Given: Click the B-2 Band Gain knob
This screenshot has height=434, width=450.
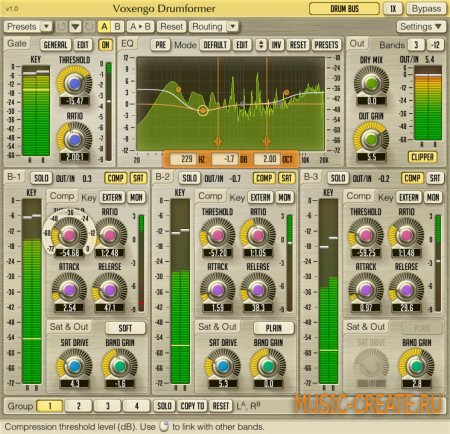Looking at the screenshot, I should pyautogui.click(x=268, y=366).
